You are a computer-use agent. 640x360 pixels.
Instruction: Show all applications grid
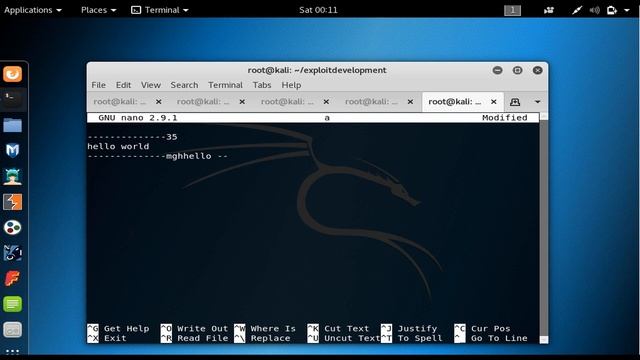tap(13, 351)
